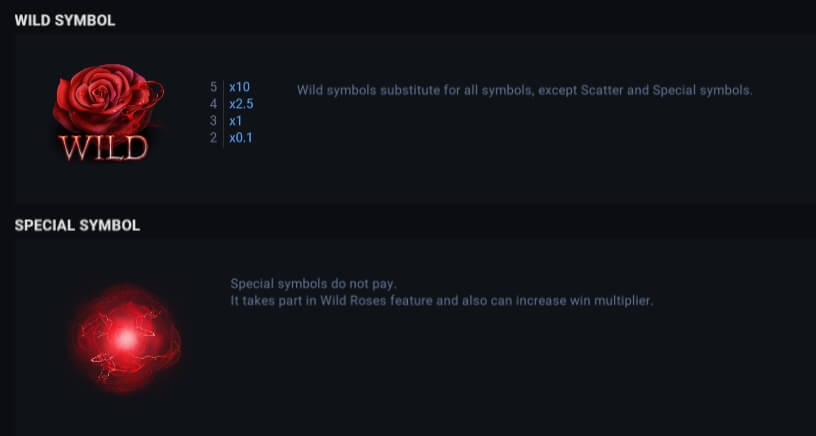Click the red rose Wild symbol icon
Screen dimensions: 816x436
(108, 112)
